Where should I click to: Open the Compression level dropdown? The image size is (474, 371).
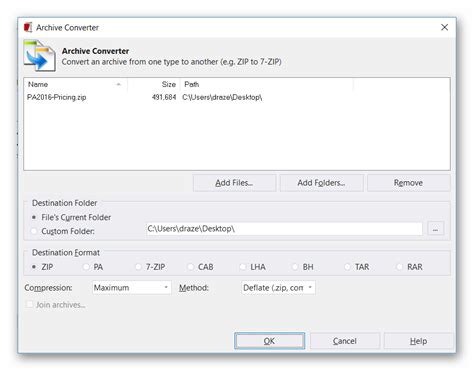[x=132, y=288]
